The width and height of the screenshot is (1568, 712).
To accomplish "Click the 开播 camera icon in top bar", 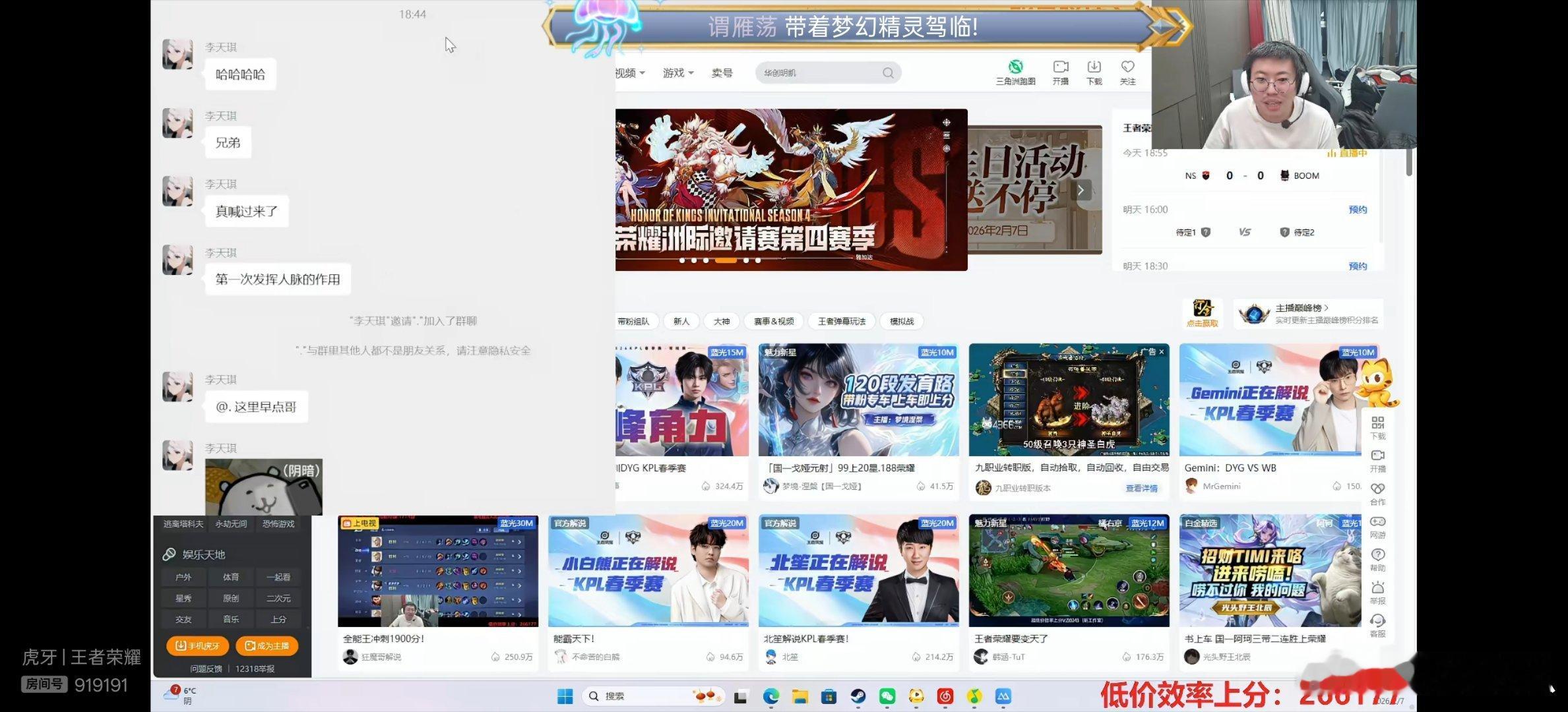I will tap(1060, 67).
